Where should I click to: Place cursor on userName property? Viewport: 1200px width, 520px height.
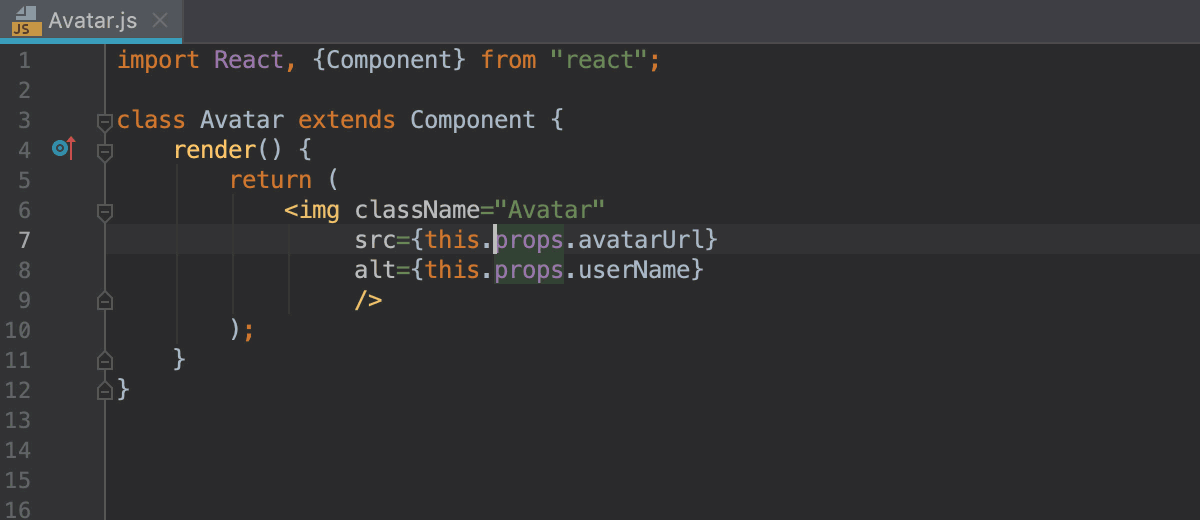pos(635,270)
